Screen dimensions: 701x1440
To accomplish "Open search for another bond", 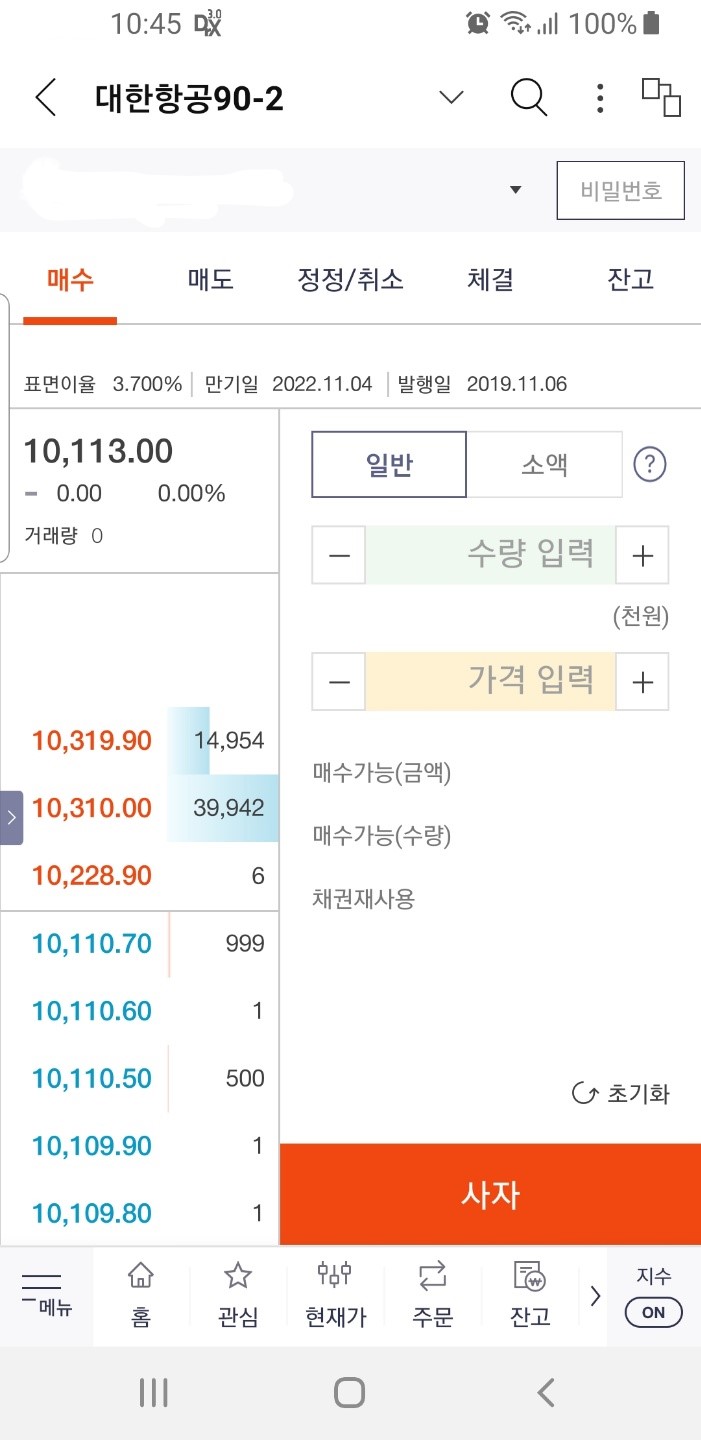I will tap(529, 98).
